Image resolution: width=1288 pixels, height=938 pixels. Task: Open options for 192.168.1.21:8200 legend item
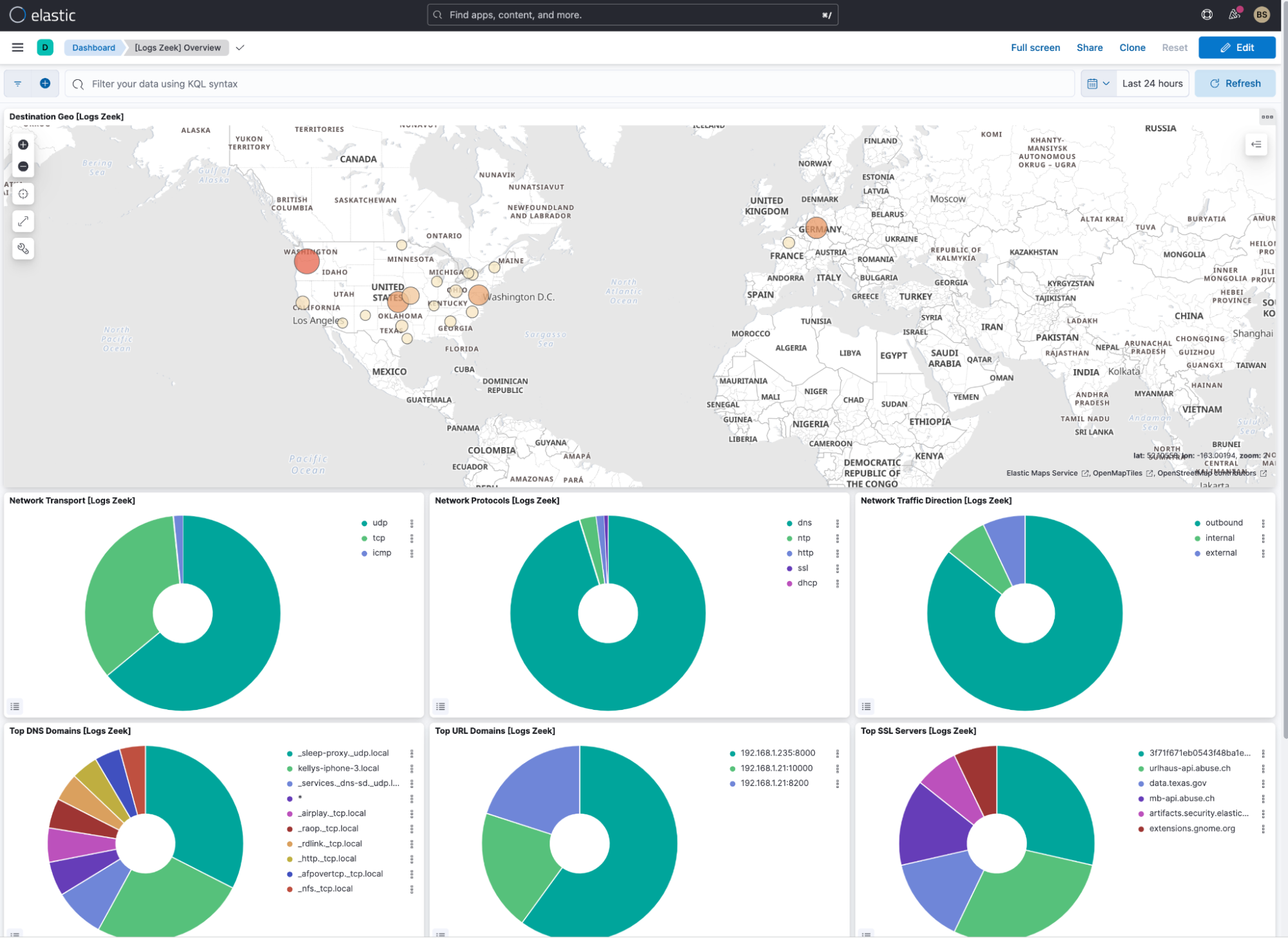click(x=838, y=783)
